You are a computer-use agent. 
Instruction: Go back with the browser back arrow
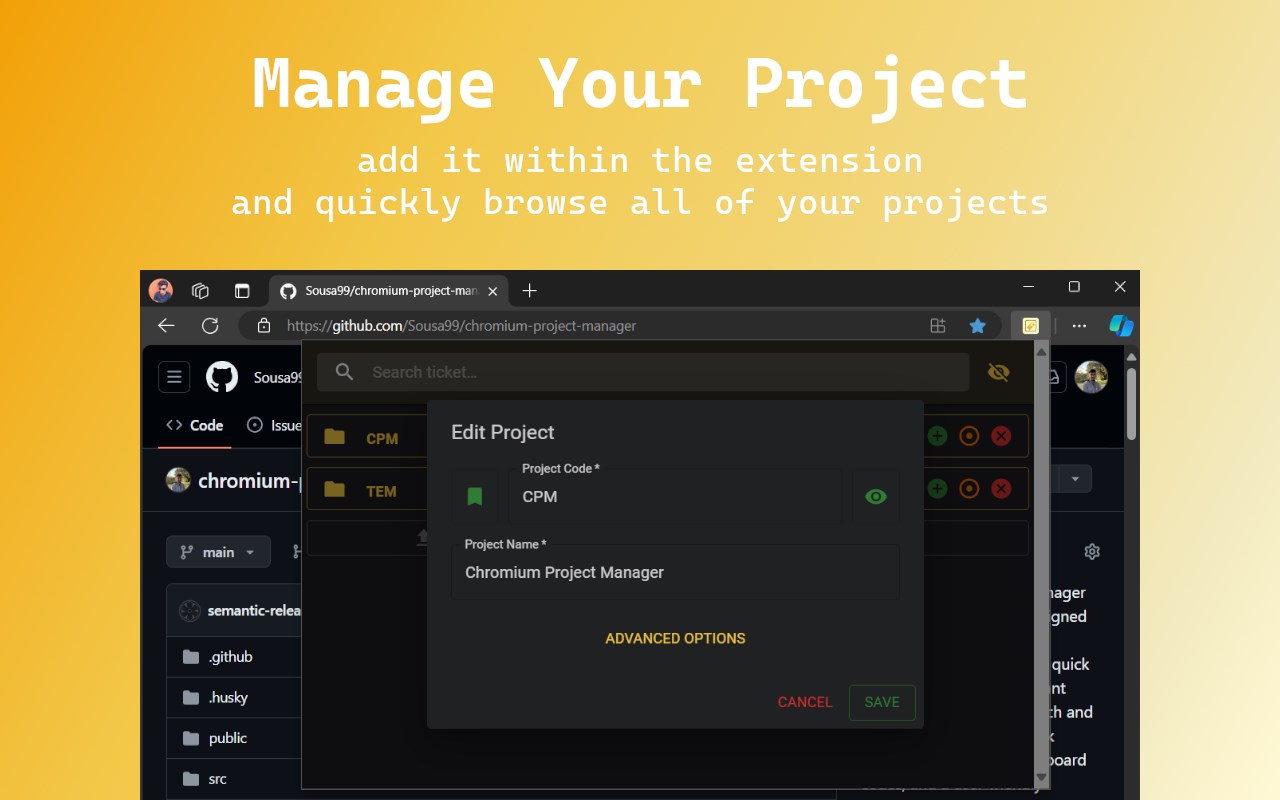coord(166,325)
